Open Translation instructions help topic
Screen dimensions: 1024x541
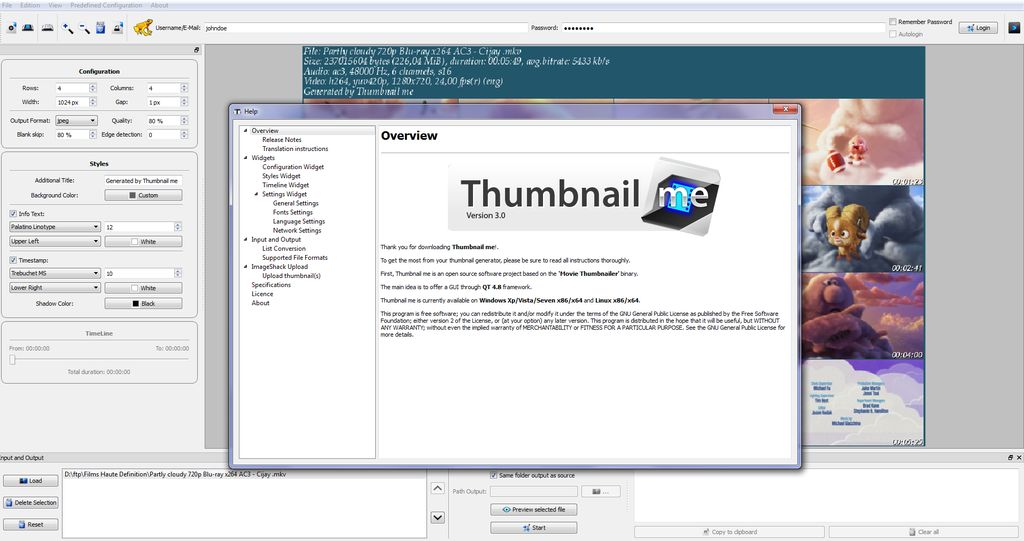pyautogui.click(x=295, y=149)
